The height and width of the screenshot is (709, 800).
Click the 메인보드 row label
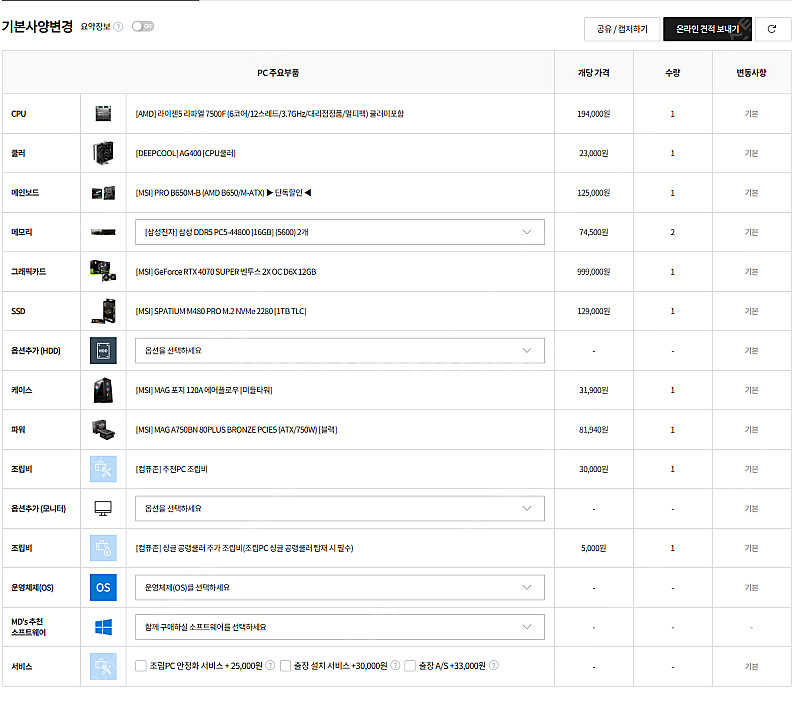click(25, 192)
